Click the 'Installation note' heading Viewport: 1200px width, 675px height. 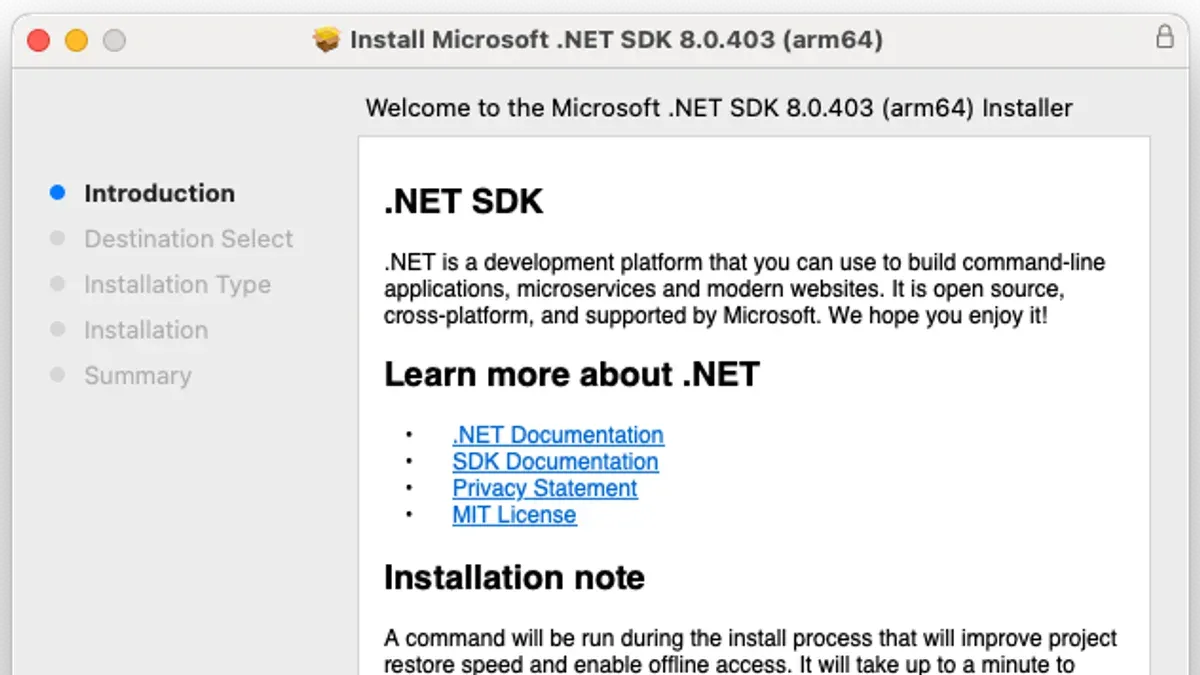click(x=514, y=578)
